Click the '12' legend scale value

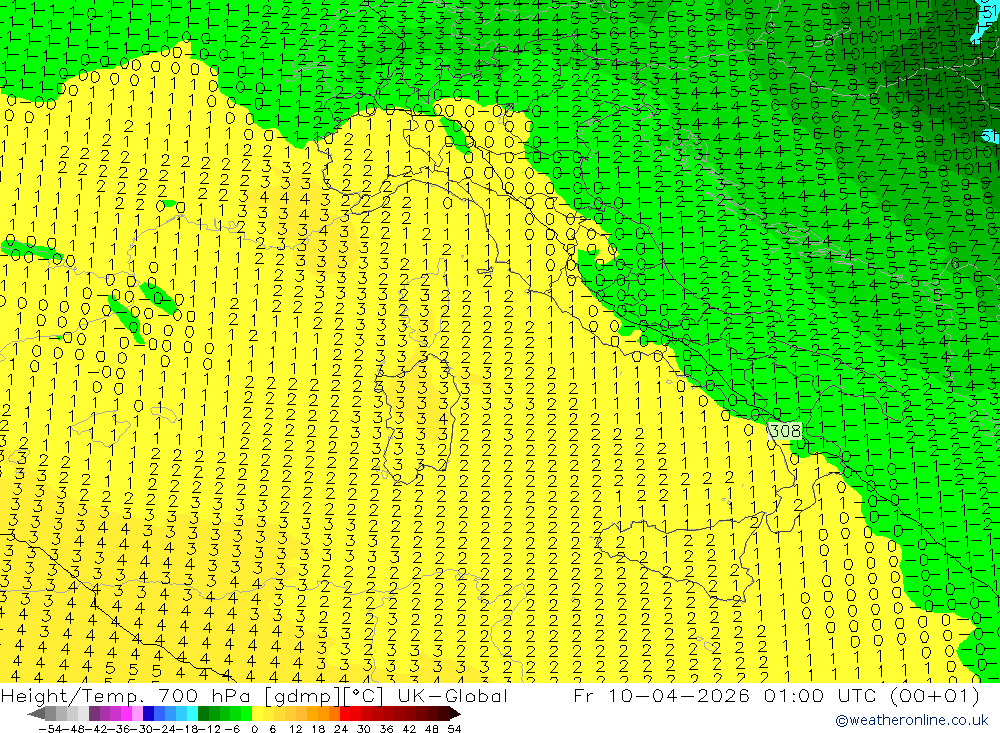(x=296, y=729)
